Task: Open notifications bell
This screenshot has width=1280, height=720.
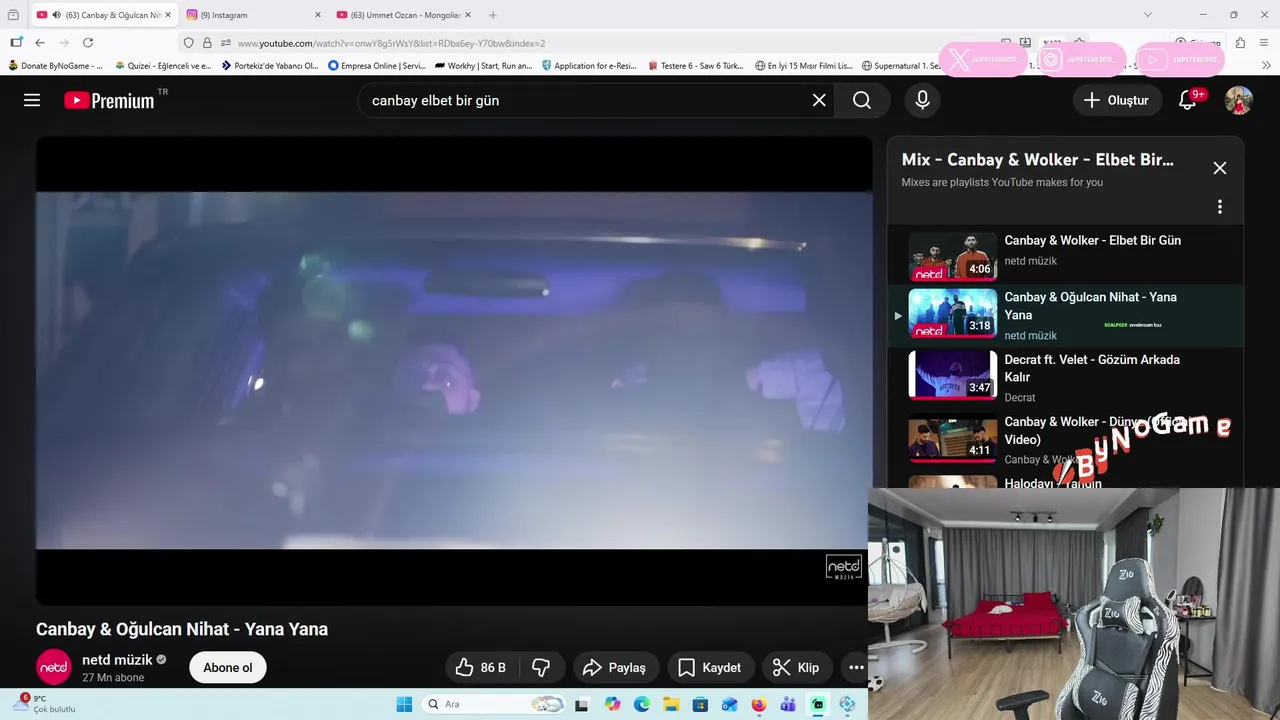Action: [1188, 100]
